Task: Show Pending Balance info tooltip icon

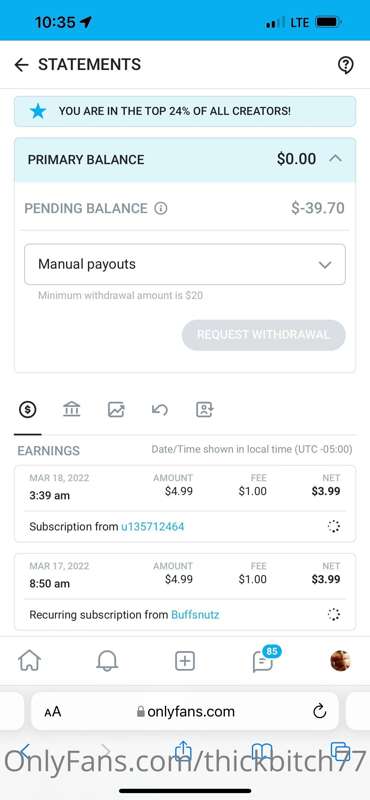Action: [161, 208]
